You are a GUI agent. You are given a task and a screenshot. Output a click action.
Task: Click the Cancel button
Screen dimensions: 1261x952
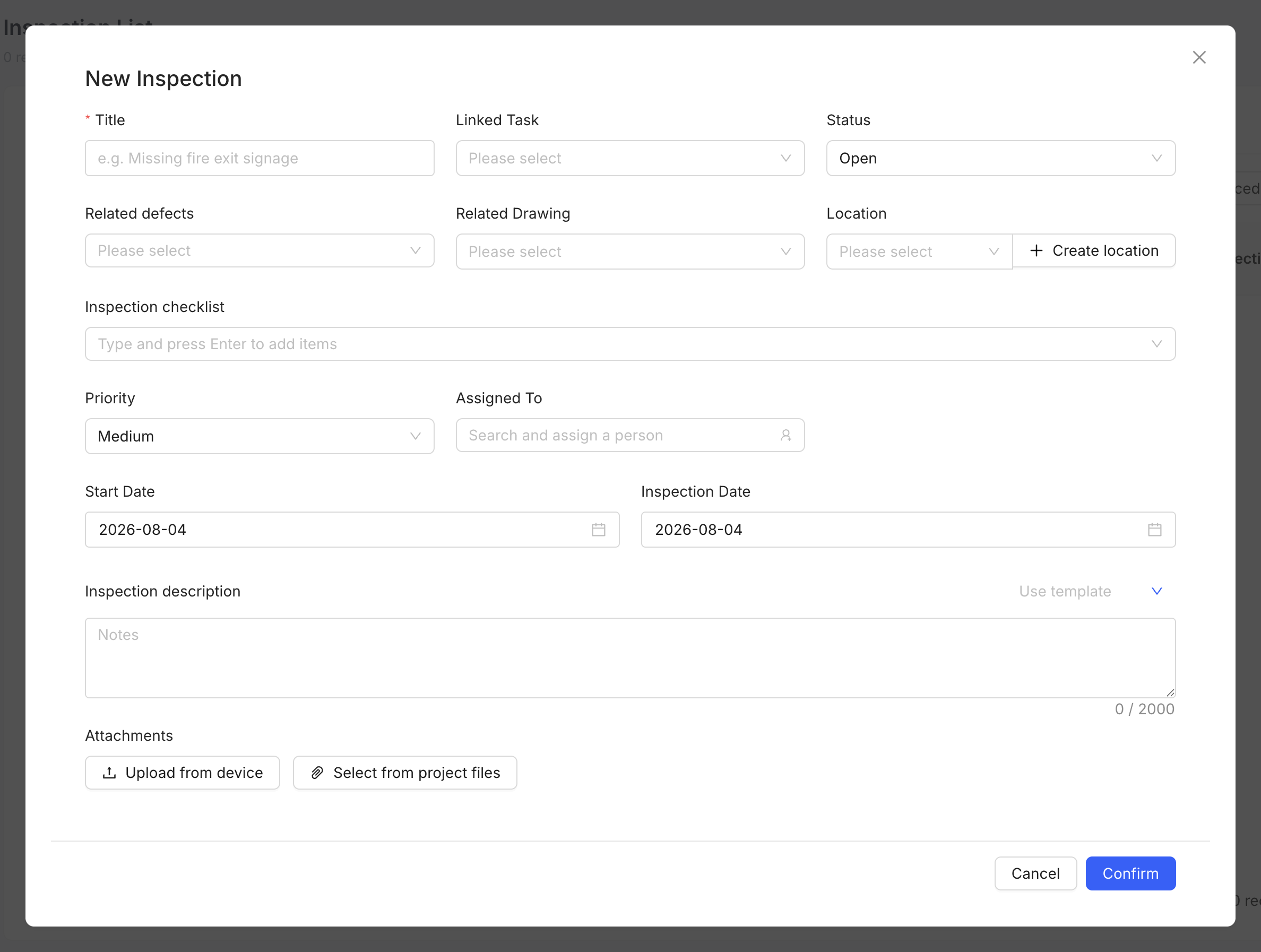click(1035, 874)
